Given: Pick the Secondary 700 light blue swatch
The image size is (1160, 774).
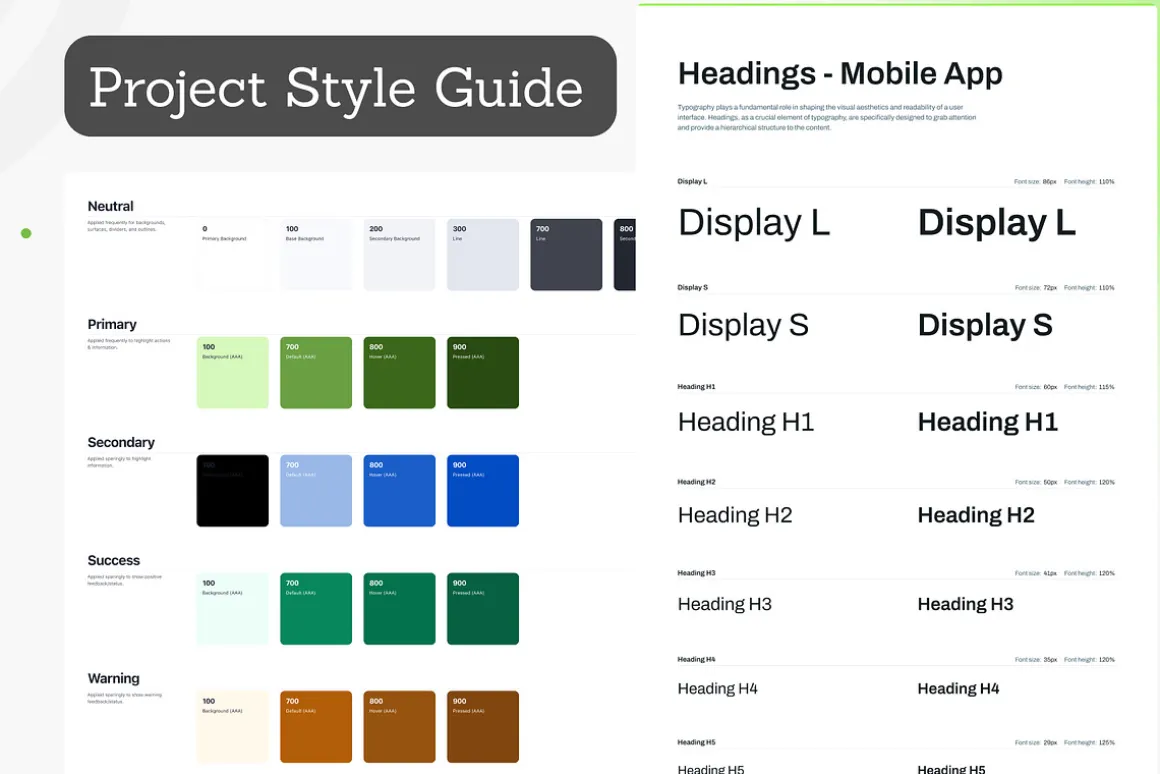Looking at the screenshot, I should click(316, 491).
